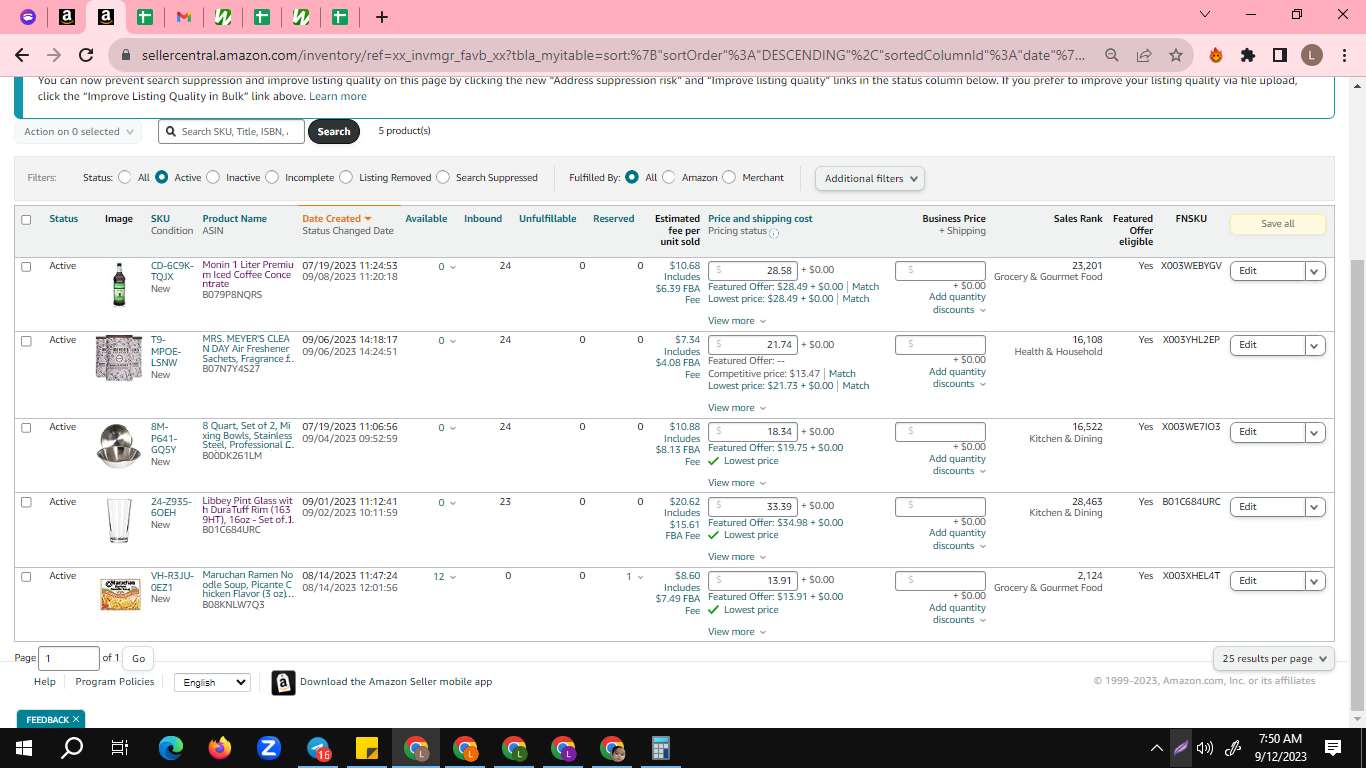Viewport: 1366px width, 768px height.
Task: Expand available quantity arrow for Maruchan row
Action: pyautogui.click(x=452, y=577)
